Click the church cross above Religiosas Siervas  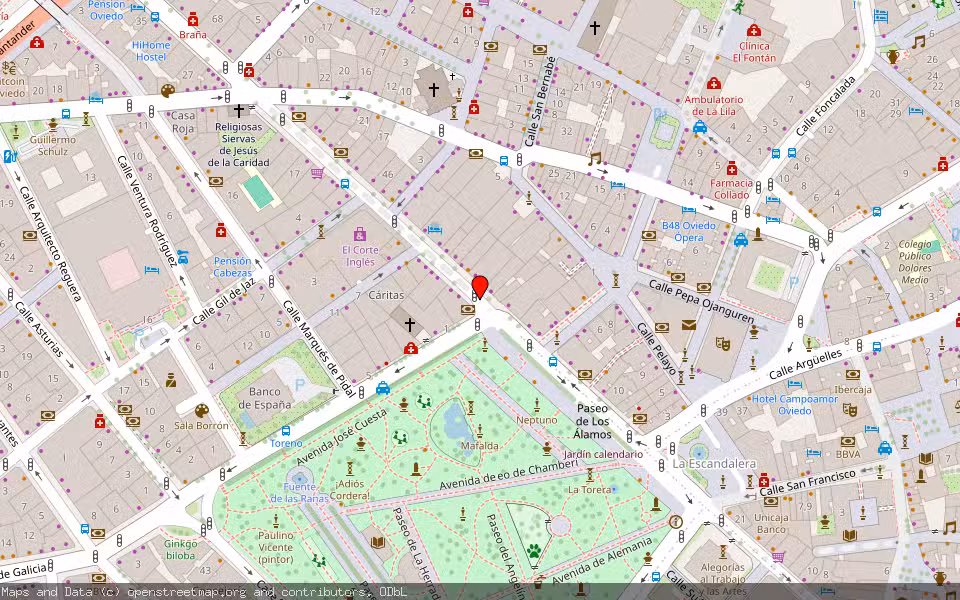click(239, 111)
